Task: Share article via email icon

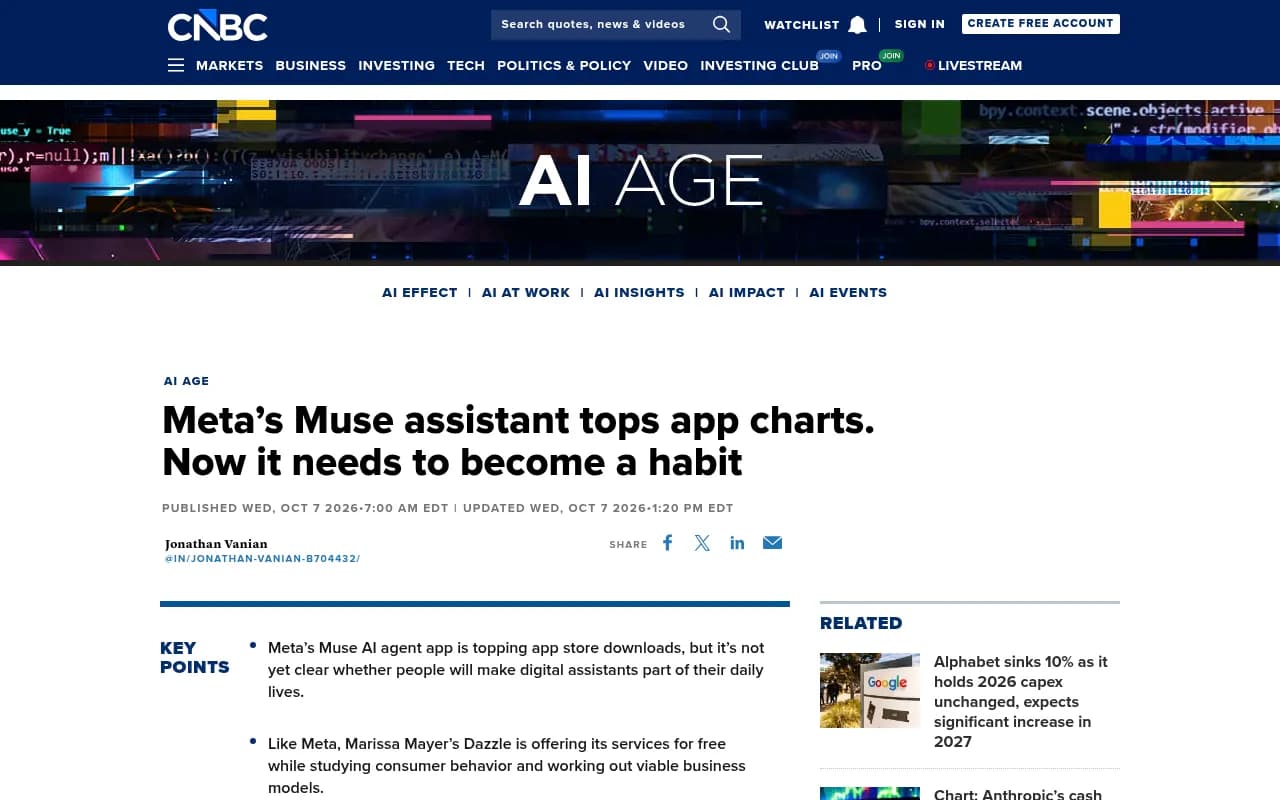Action: click(x=772, y=543)
